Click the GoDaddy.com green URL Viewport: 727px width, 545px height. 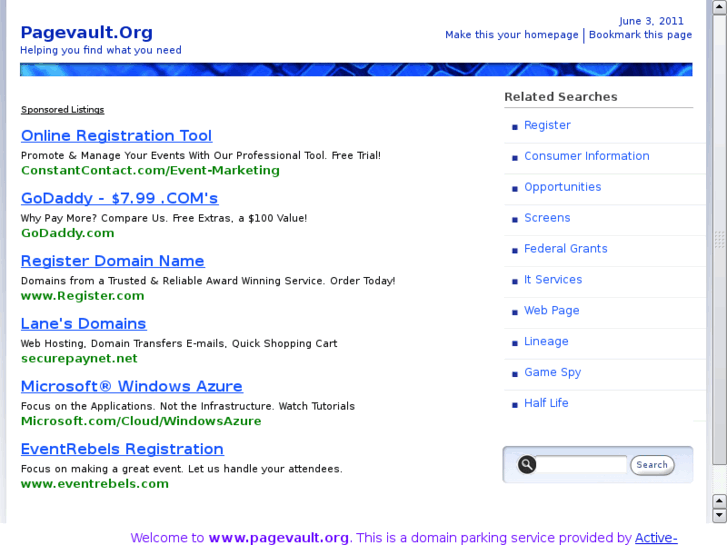tap(68, 233)
